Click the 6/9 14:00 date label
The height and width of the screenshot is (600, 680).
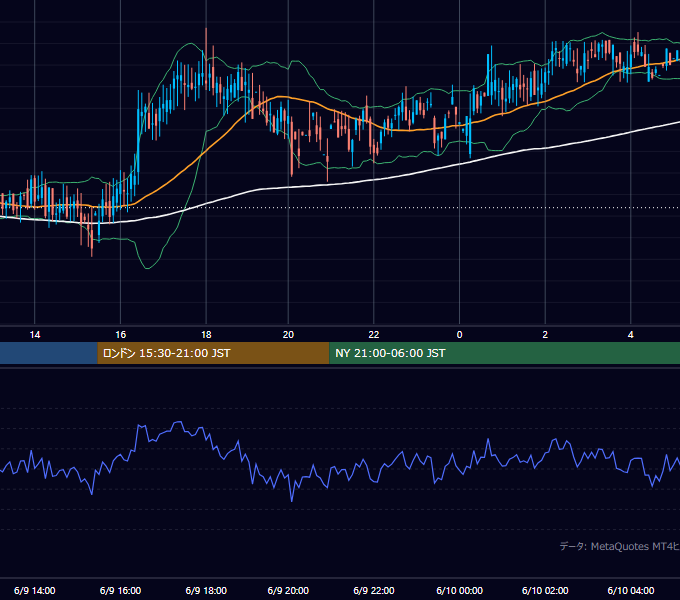coord(35,590)
